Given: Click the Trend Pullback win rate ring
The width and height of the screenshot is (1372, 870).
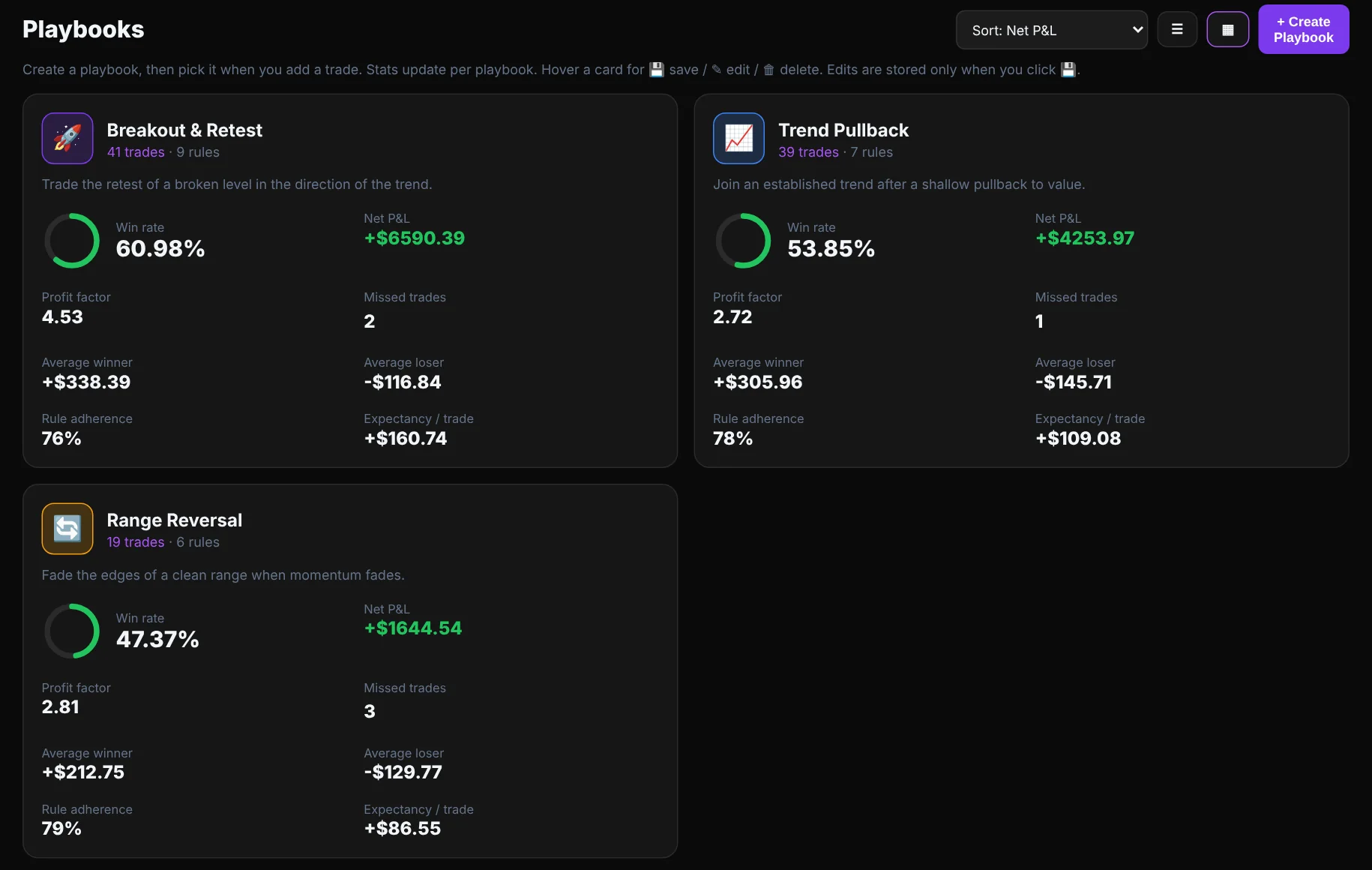Looking at the screenshot, I should click(x=743, y=241).
